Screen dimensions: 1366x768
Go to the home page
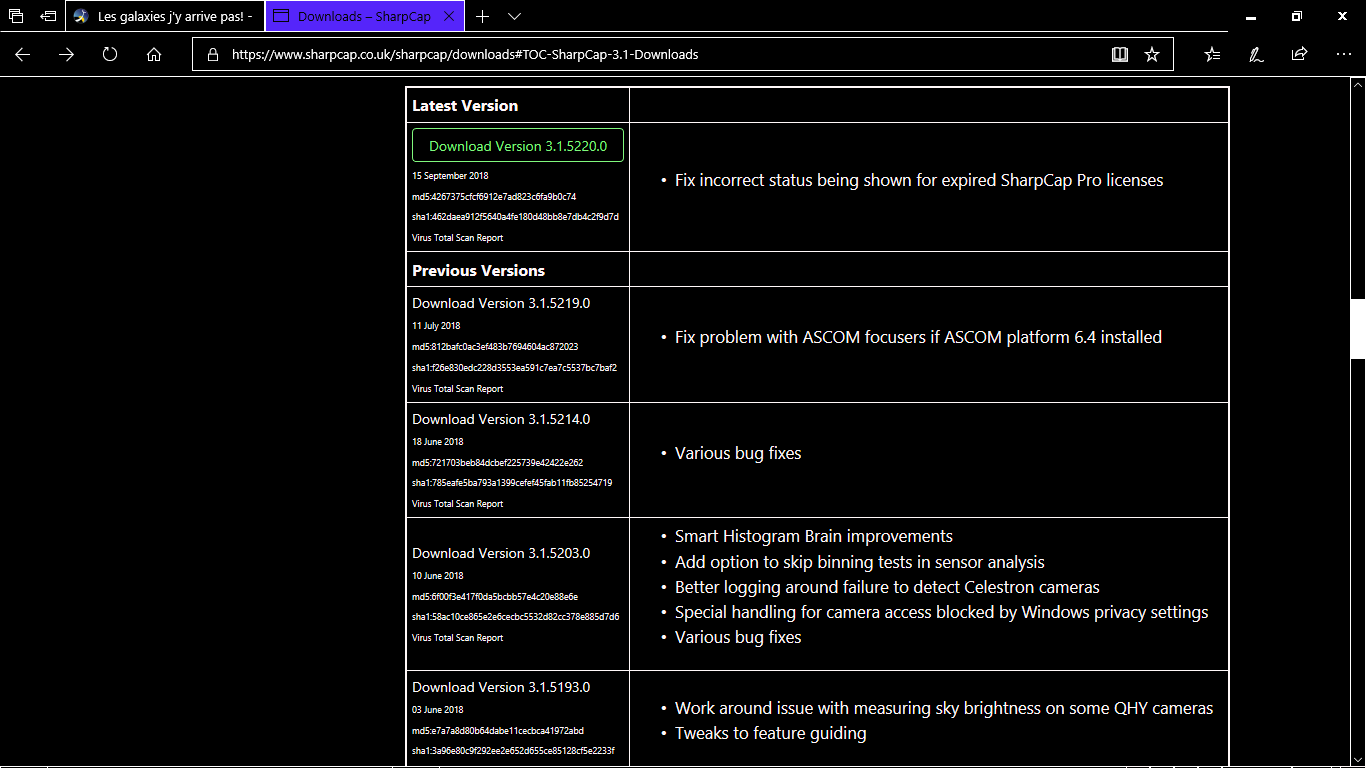154,55
